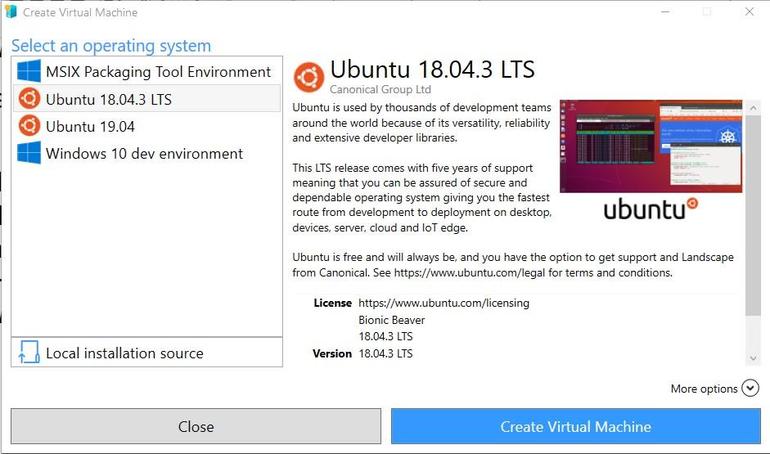Click the Ubuntu 18.04.3 LTS details heading
This screenshot has height=454, width=770.
point(432,69)
